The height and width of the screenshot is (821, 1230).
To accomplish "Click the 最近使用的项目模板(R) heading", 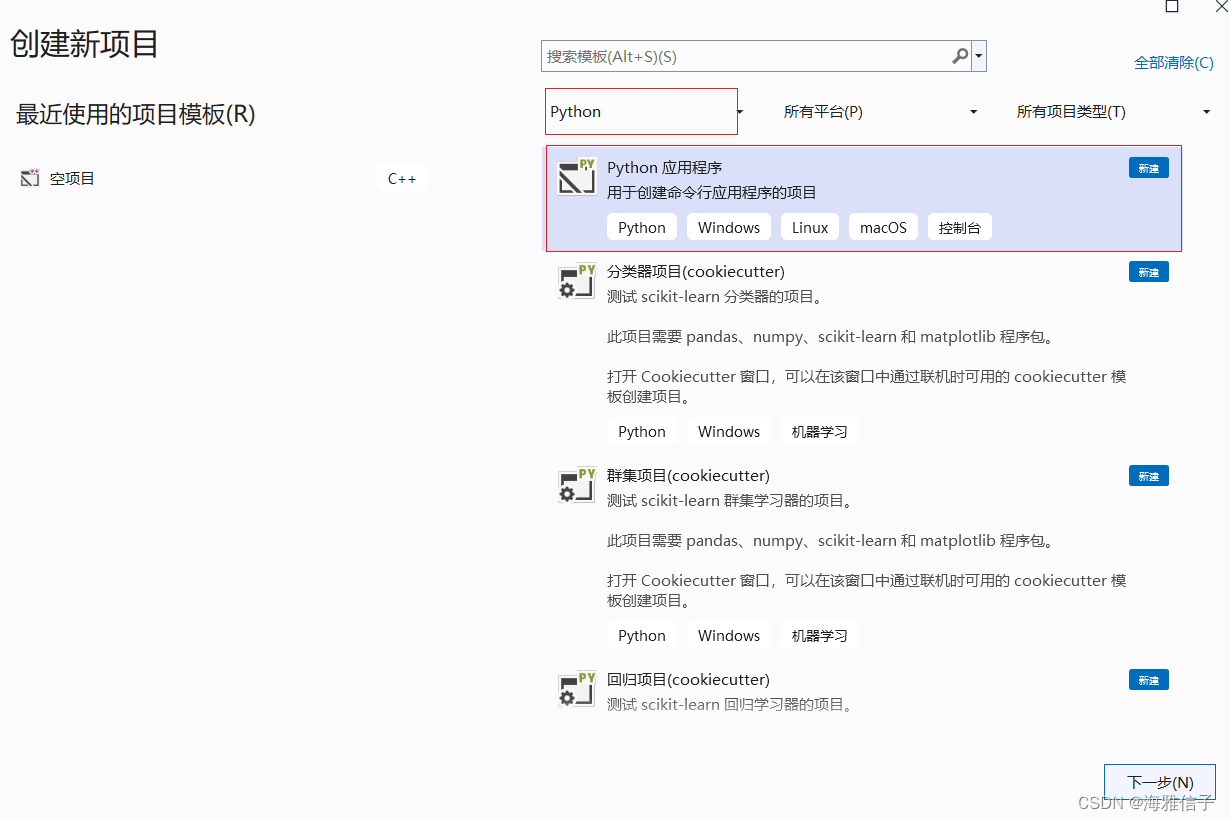I will click(x=136, y=114).
